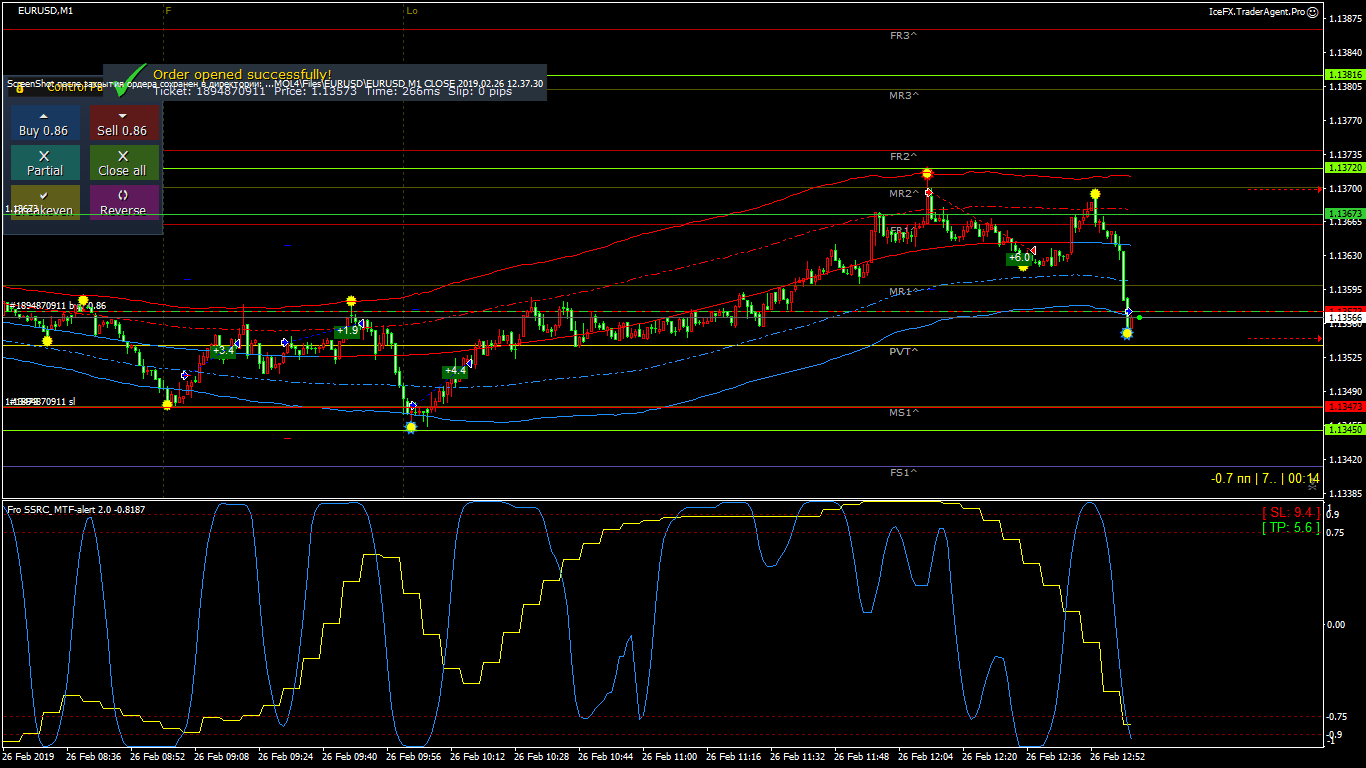
Task: Click the FR3^ level label
Action: coord(904,36)
